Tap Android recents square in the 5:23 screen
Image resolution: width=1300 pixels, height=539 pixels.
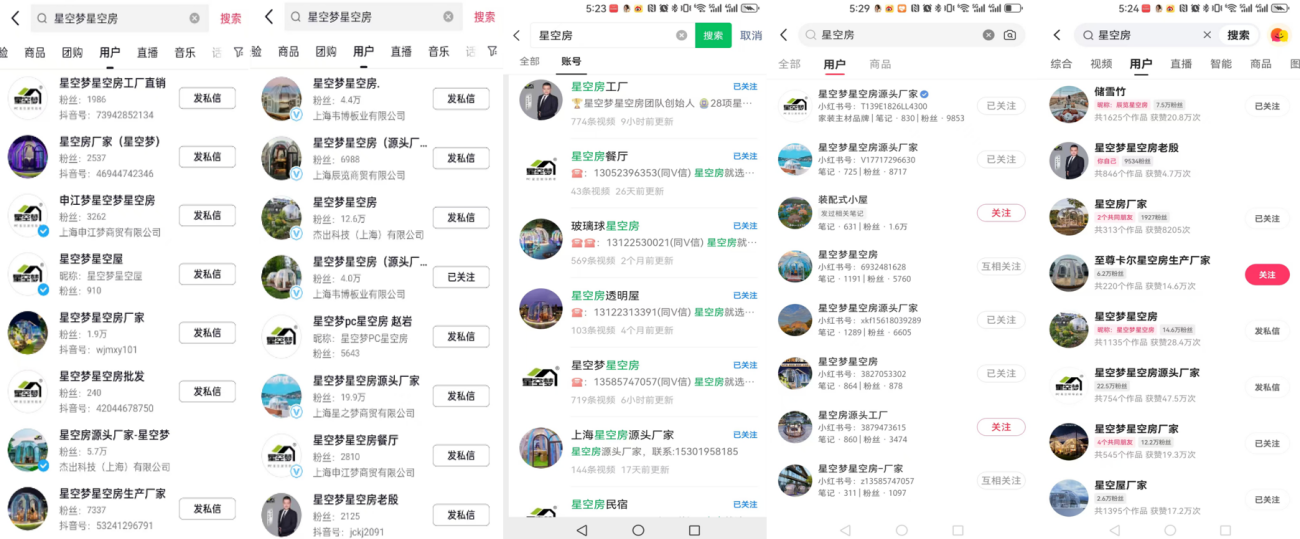694,530
